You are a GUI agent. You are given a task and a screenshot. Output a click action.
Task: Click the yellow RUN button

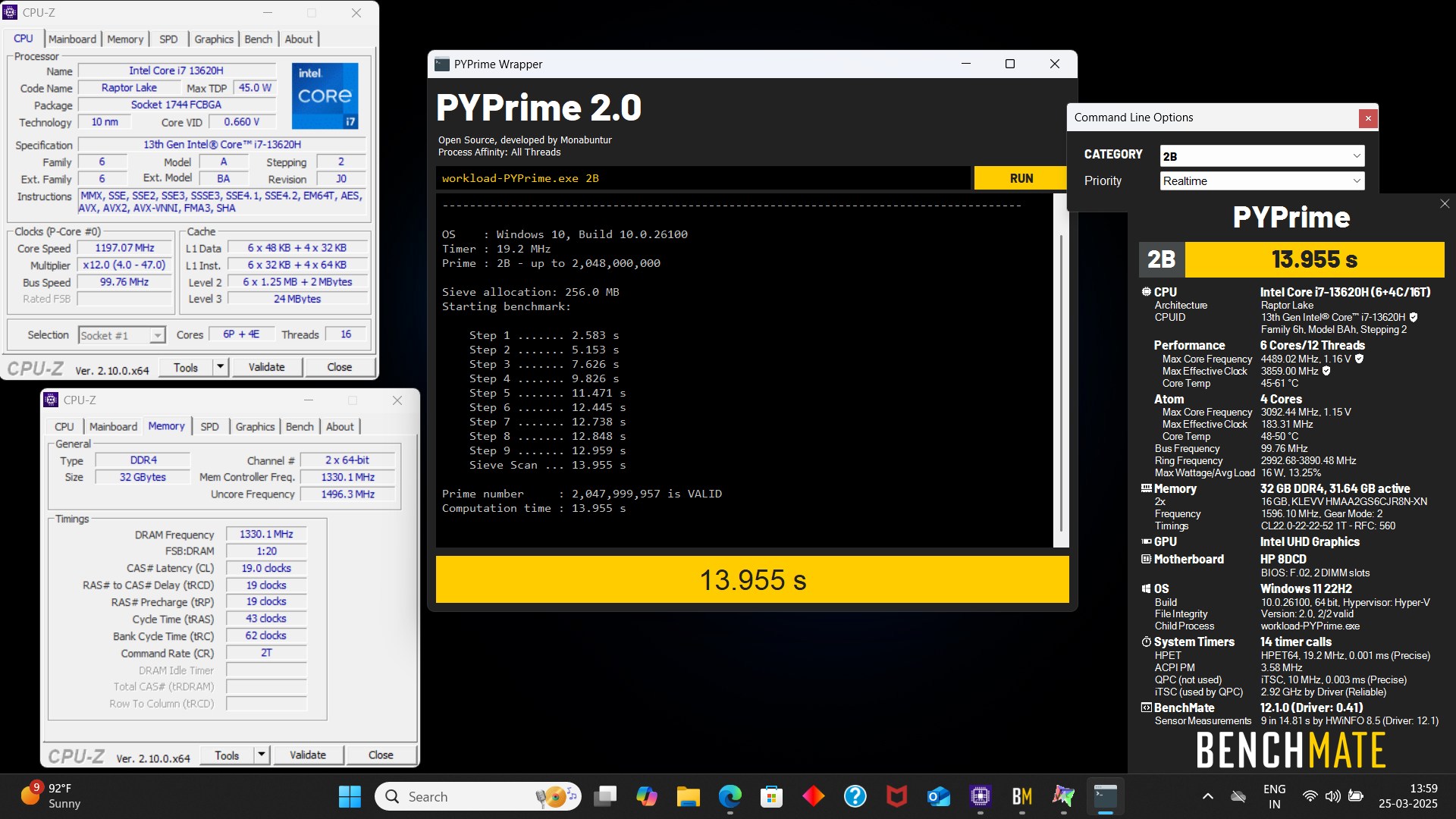[1021, 178]
